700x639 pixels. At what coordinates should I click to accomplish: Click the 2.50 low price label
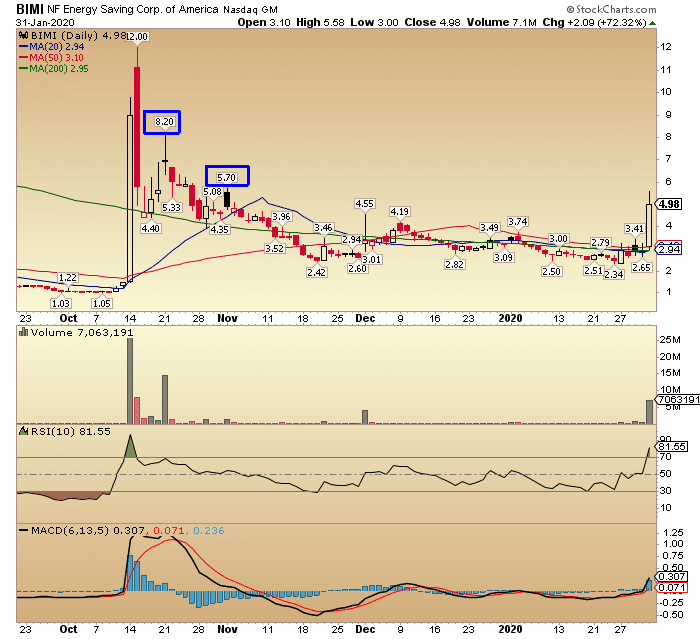click(551, 271)
